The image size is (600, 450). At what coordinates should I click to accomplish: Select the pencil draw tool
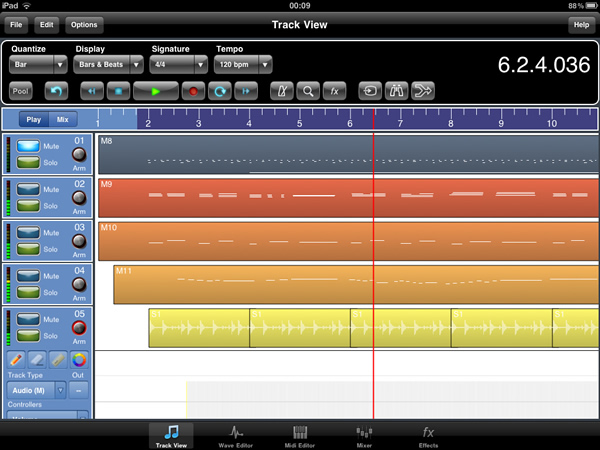click(x=16, y=360)
